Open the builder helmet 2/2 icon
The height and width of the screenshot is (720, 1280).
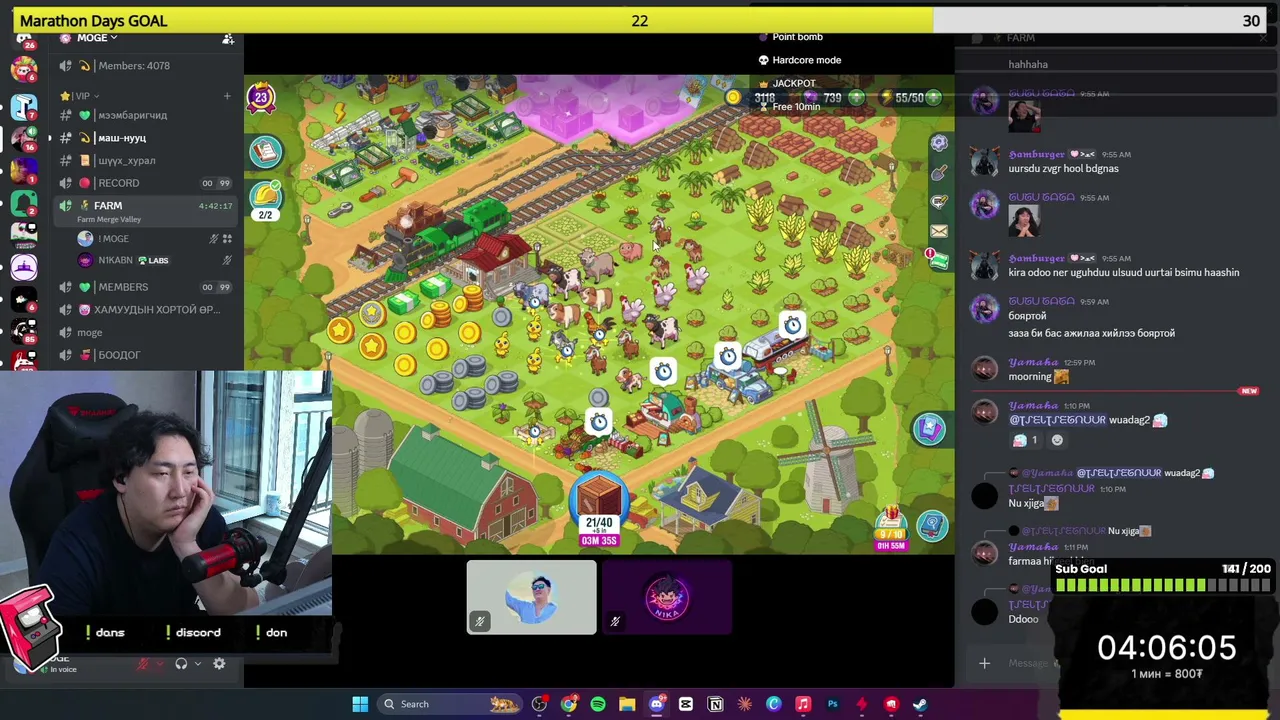click(x=266, y=199)
